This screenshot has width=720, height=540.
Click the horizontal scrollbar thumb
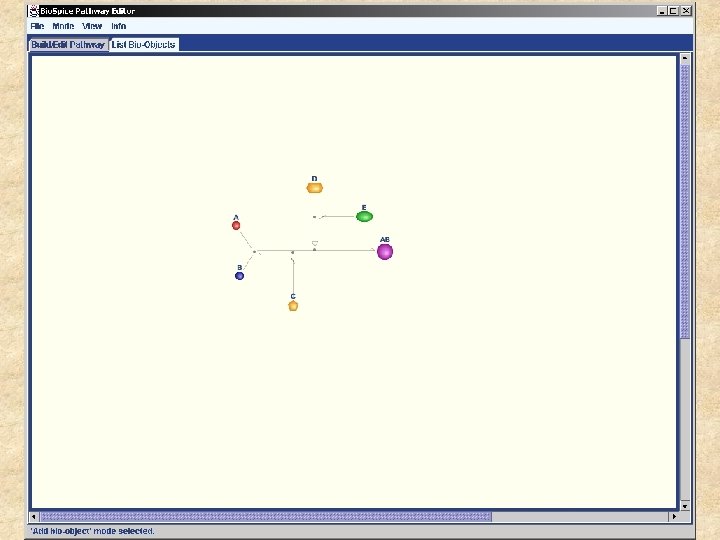coord(265,517)
